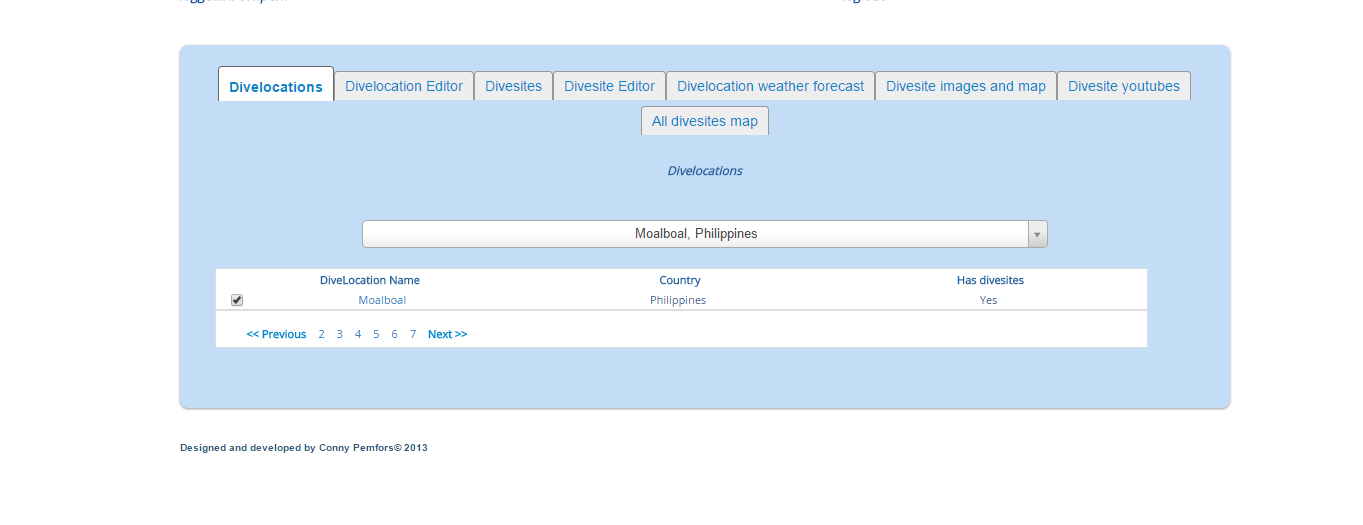This screenshot has width=1363, height=525.
Task: Jump to page 2 of the results
Action: 321,334
